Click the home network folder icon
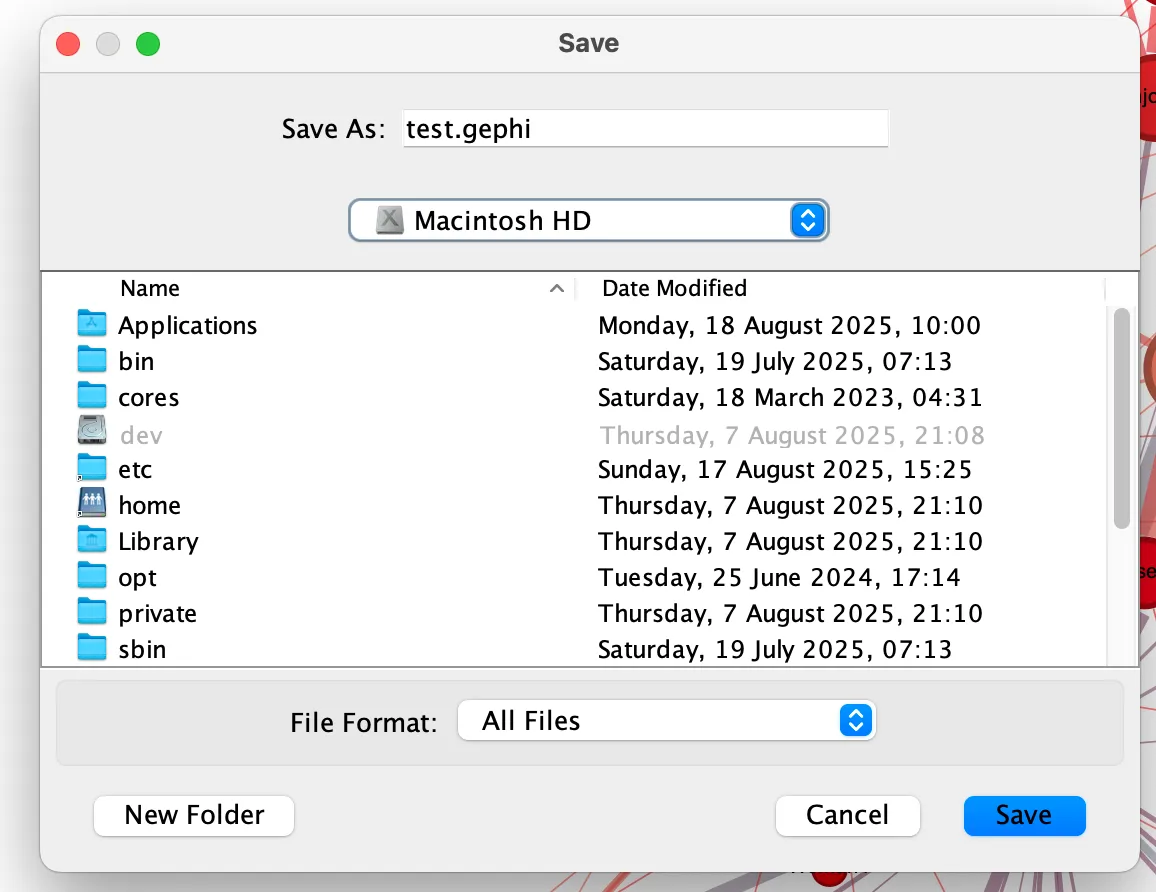 tap(92, 505)
